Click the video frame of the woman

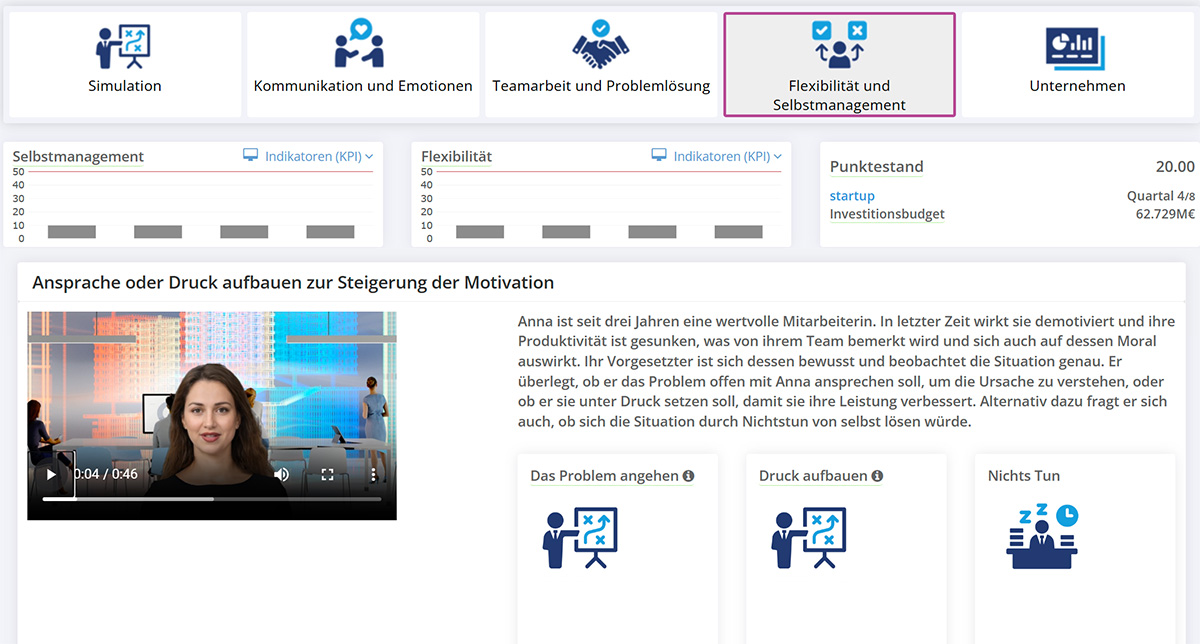[212, 415]
